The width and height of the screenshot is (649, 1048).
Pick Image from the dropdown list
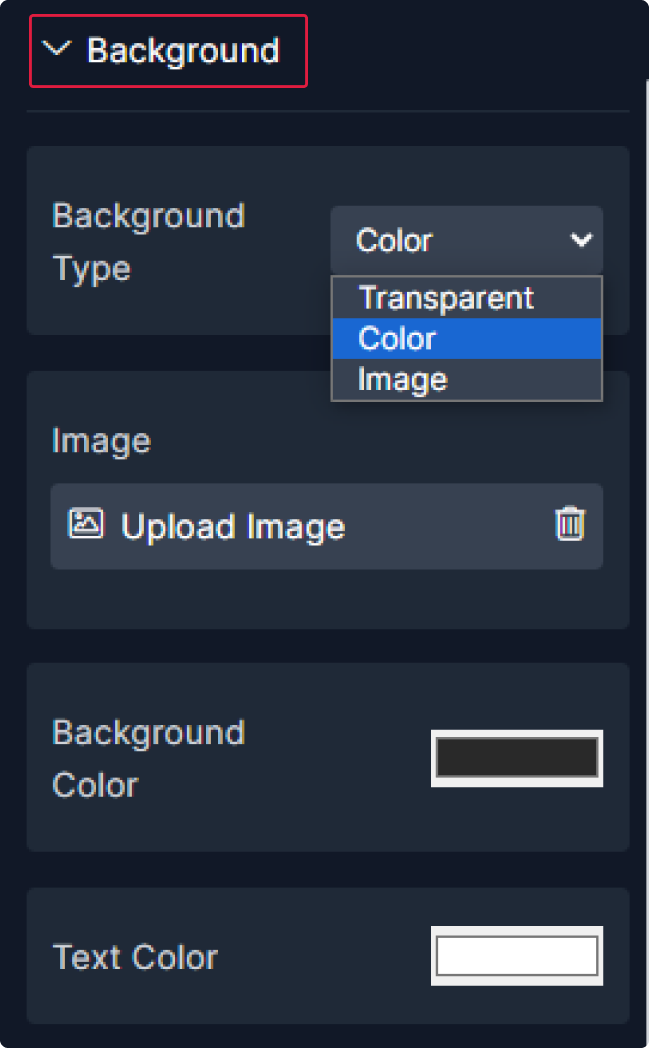(403, 380)
